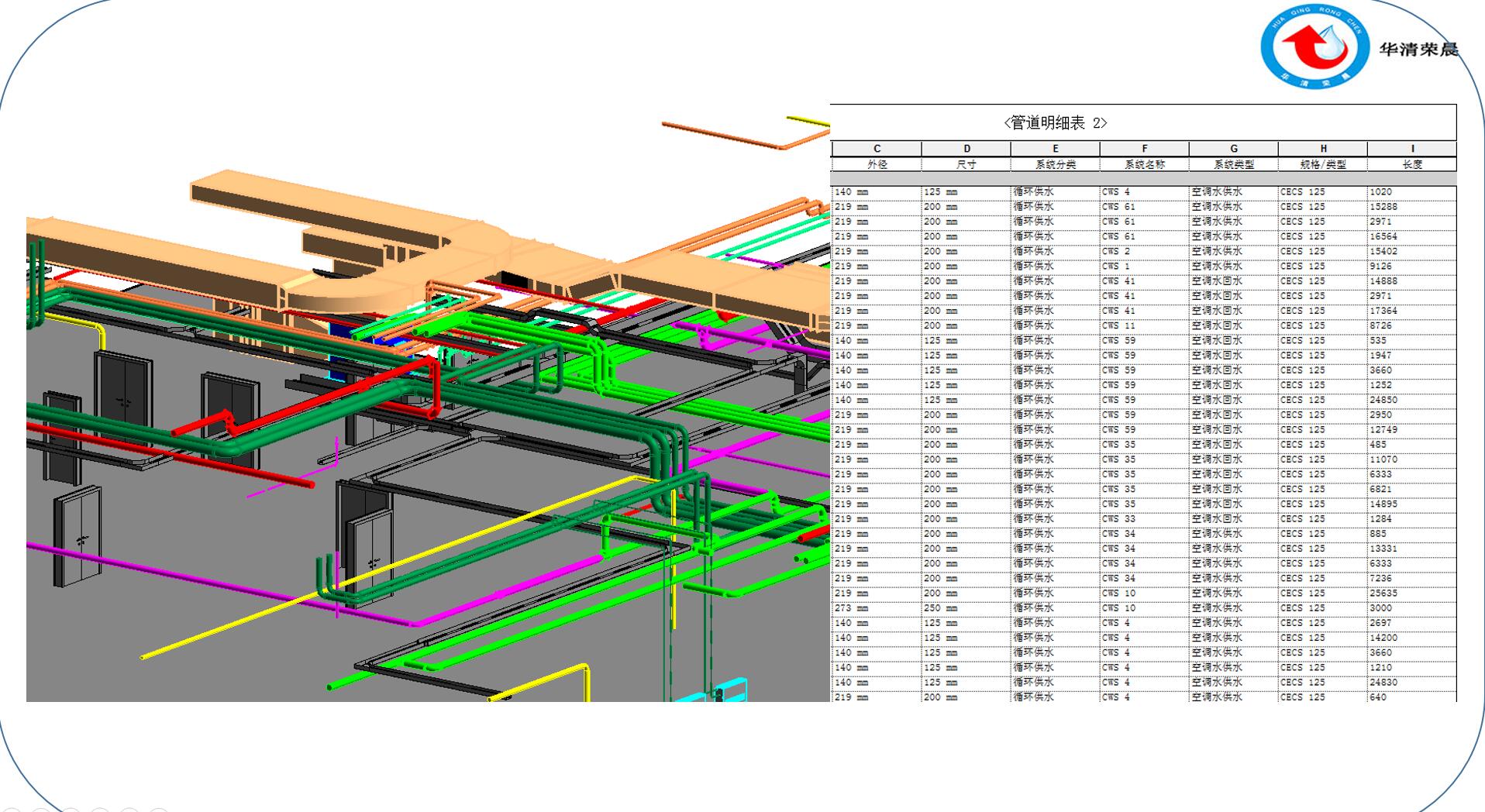The width and height of the screenshot is (1485, 812).
Task: Select column header letter E
Action: [1055, 149]
